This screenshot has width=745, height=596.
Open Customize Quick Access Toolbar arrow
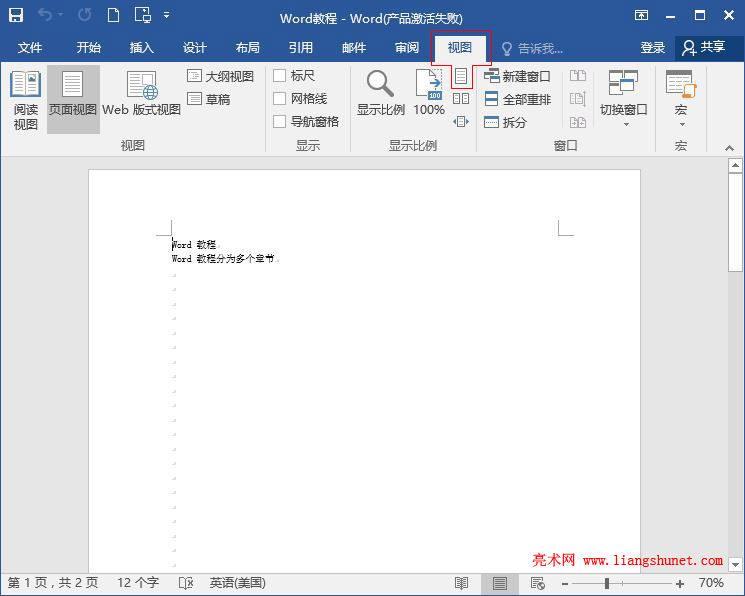166,15
